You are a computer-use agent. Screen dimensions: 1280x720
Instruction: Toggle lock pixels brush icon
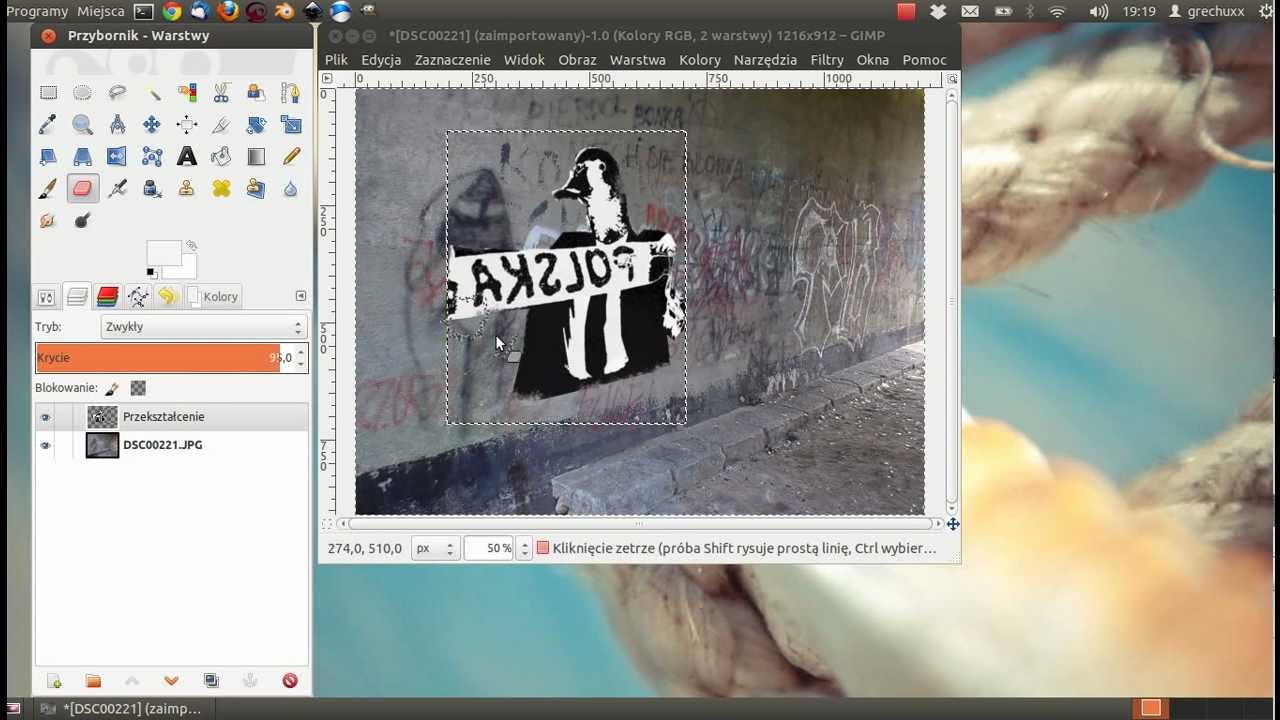coord(112,388)
